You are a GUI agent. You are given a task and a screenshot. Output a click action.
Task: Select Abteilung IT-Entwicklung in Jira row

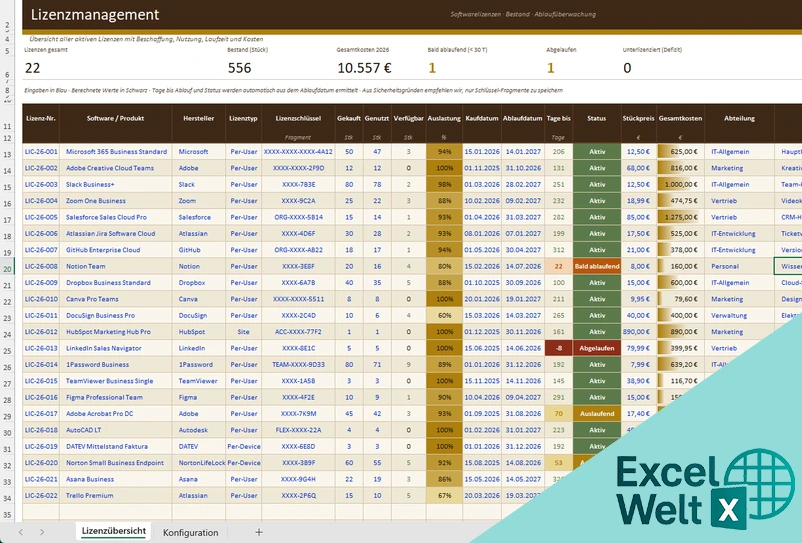pyautogui.click(x=740, y=234)
